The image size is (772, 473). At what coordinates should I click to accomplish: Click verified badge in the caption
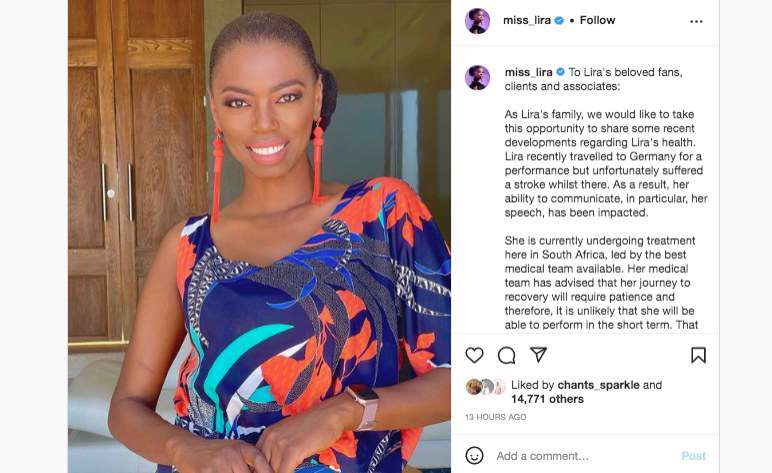[x=560, y=72]
